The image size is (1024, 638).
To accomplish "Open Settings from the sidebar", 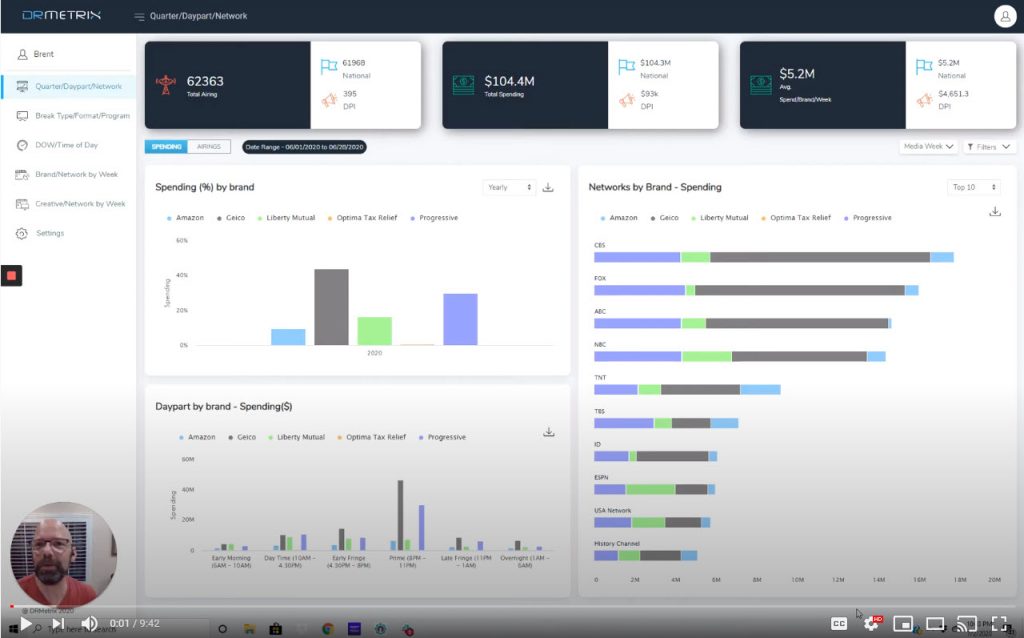I will 50,233.
